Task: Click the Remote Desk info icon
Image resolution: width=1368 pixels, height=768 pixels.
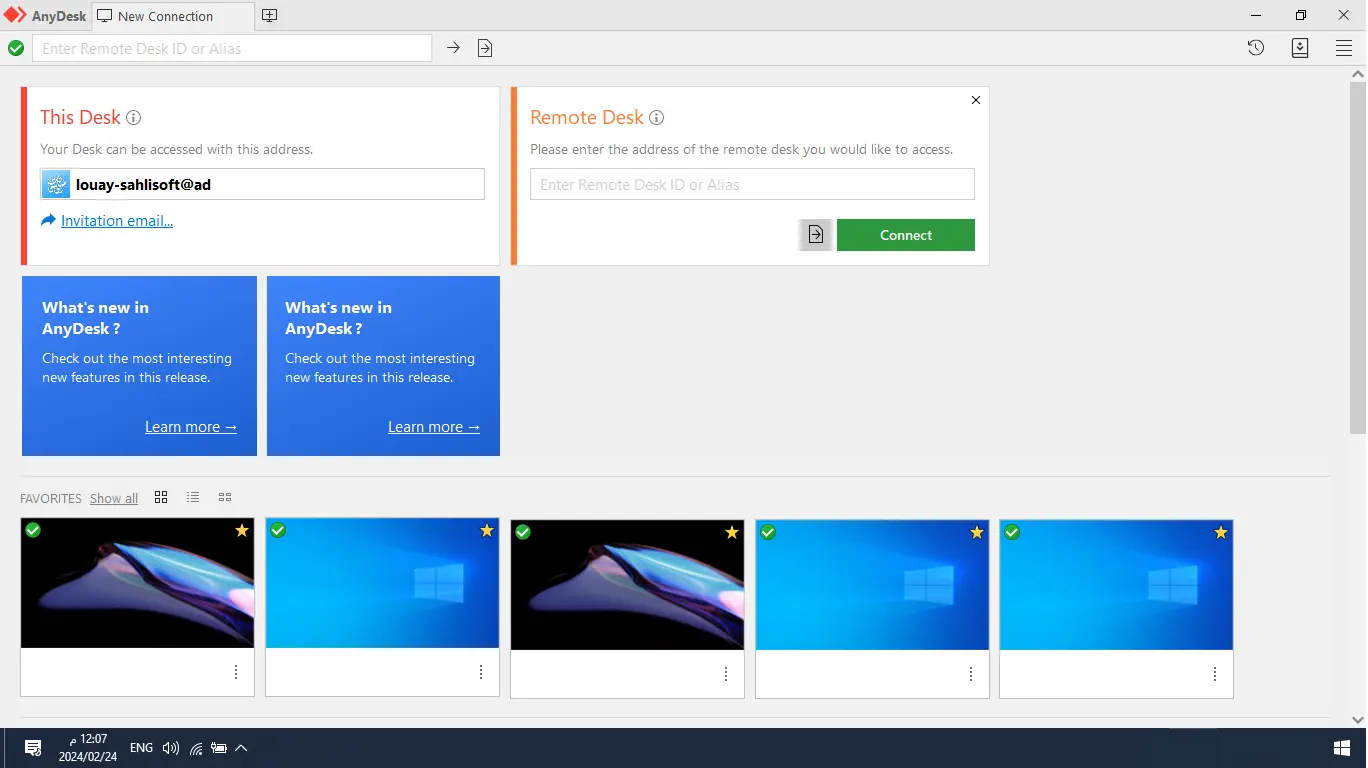Action: click(x=656, y=118)
